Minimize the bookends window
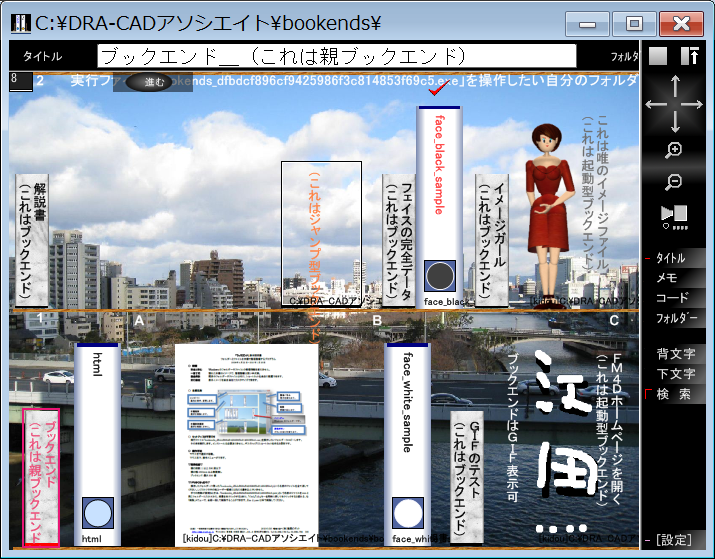 tap(587, 24)
